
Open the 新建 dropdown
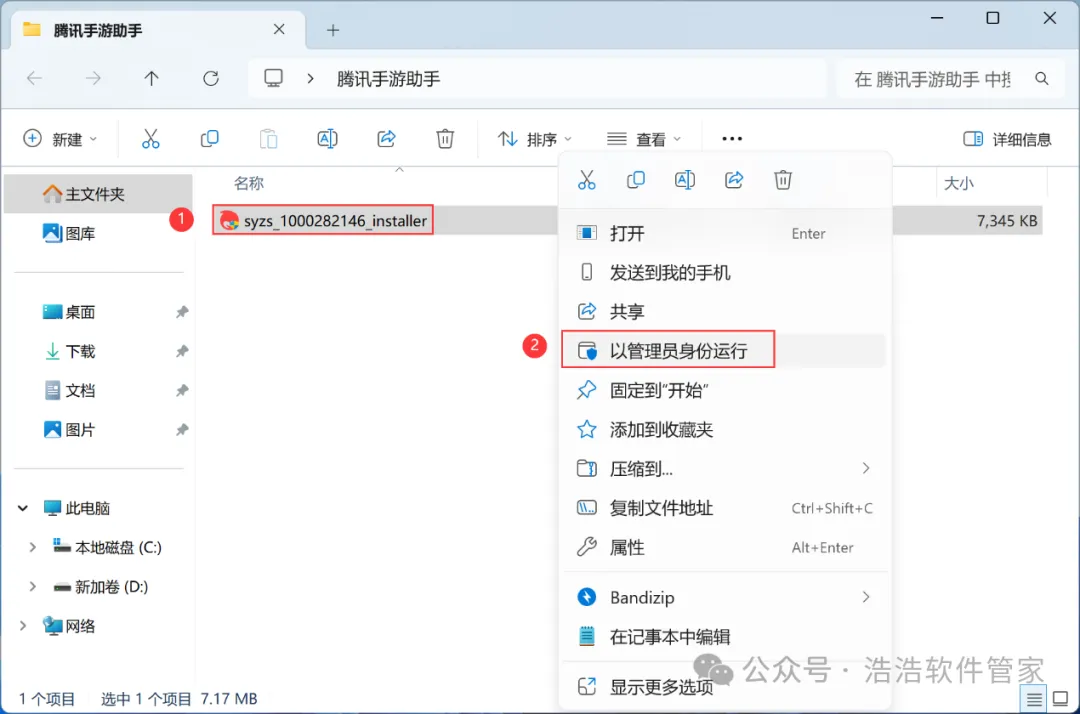pos(60,139)
